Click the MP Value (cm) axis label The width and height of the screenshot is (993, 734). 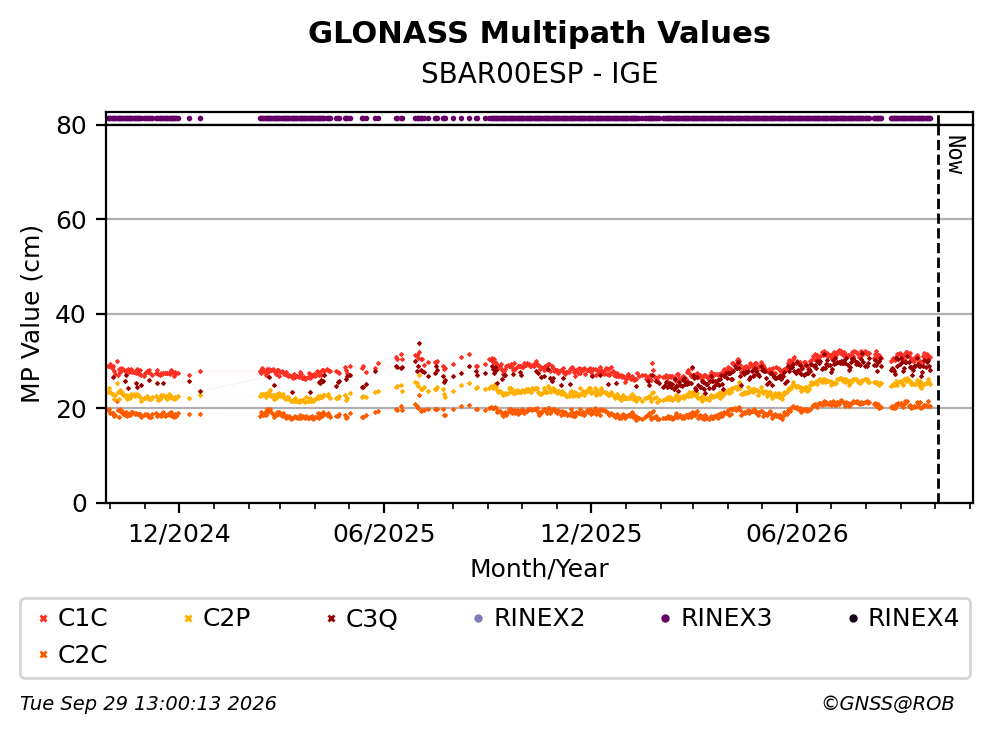pyautogui.click(x=30, y=314)
